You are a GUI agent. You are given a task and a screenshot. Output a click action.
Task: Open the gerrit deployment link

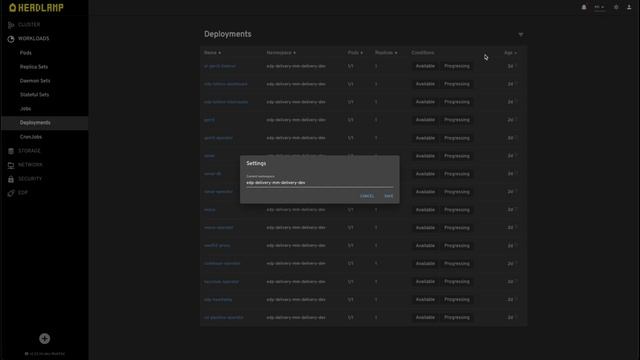[209, 120]
